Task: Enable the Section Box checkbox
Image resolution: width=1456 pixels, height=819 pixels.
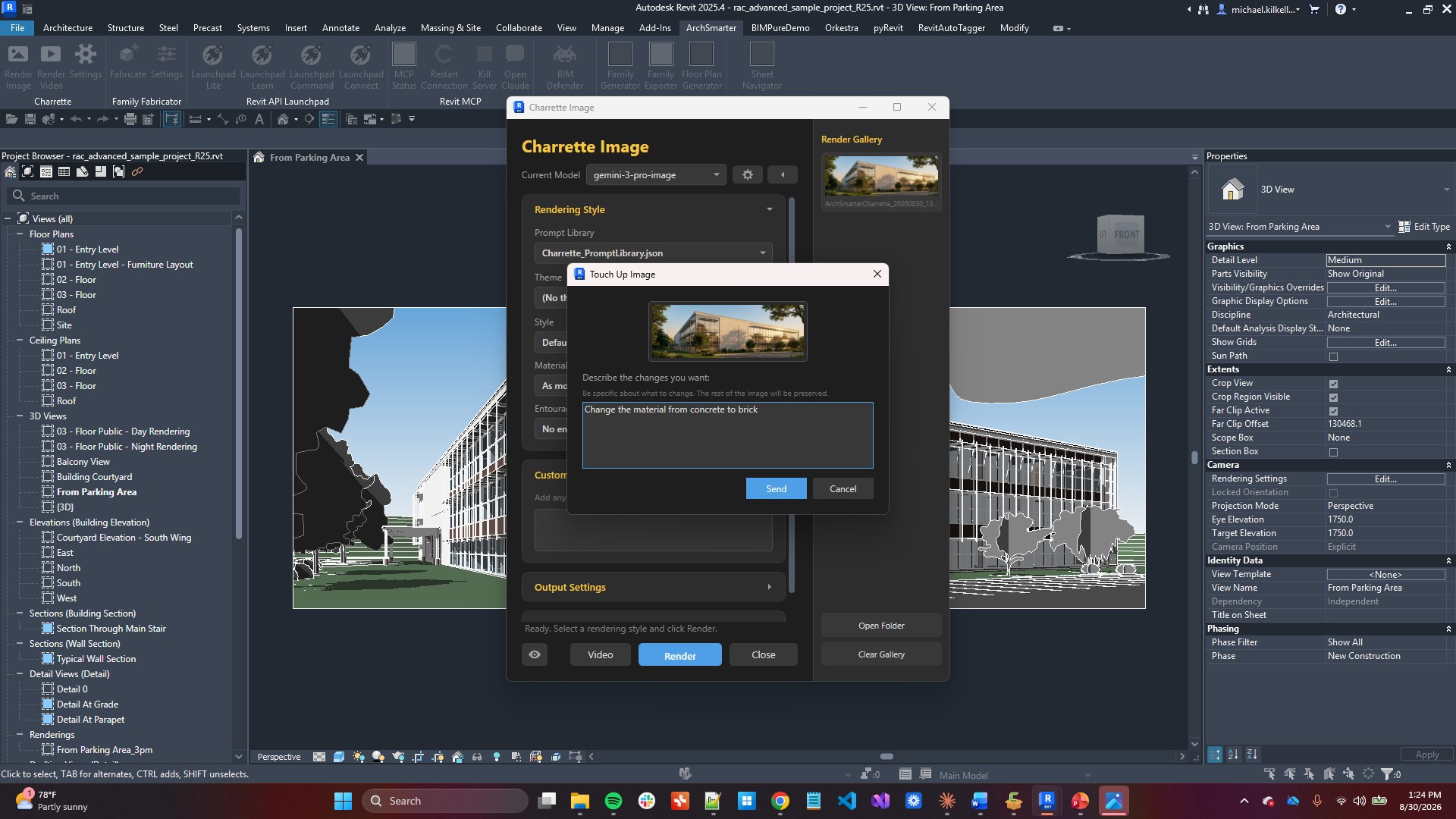Action: click(1333, 452)
